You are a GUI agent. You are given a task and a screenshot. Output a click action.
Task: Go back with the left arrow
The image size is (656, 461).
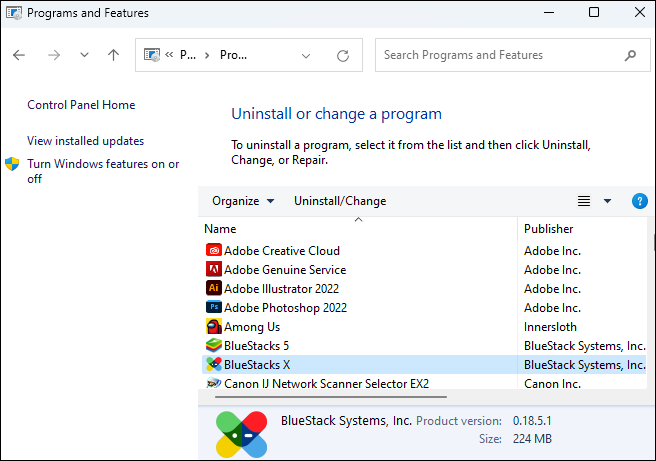tap(19, 55)
